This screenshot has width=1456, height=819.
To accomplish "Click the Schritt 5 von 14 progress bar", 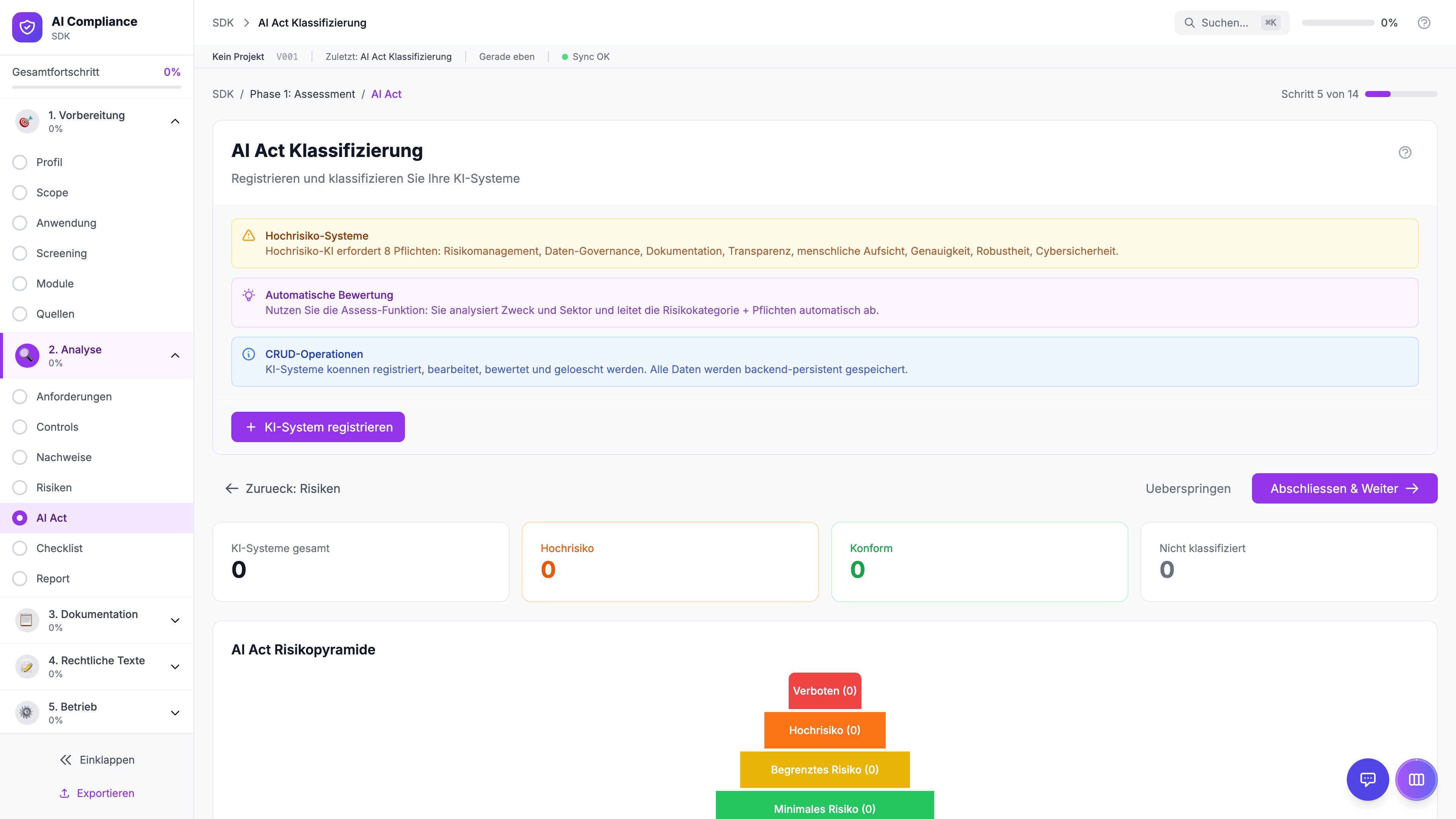I will 1401,94.
